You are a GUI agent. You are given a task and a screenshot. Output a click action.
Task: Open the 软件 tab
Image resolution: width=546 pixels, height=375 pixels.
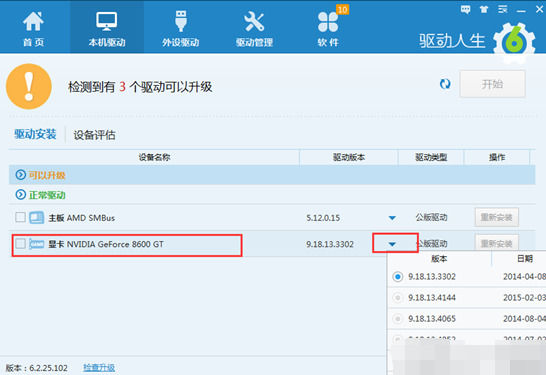tap(328, 28)
